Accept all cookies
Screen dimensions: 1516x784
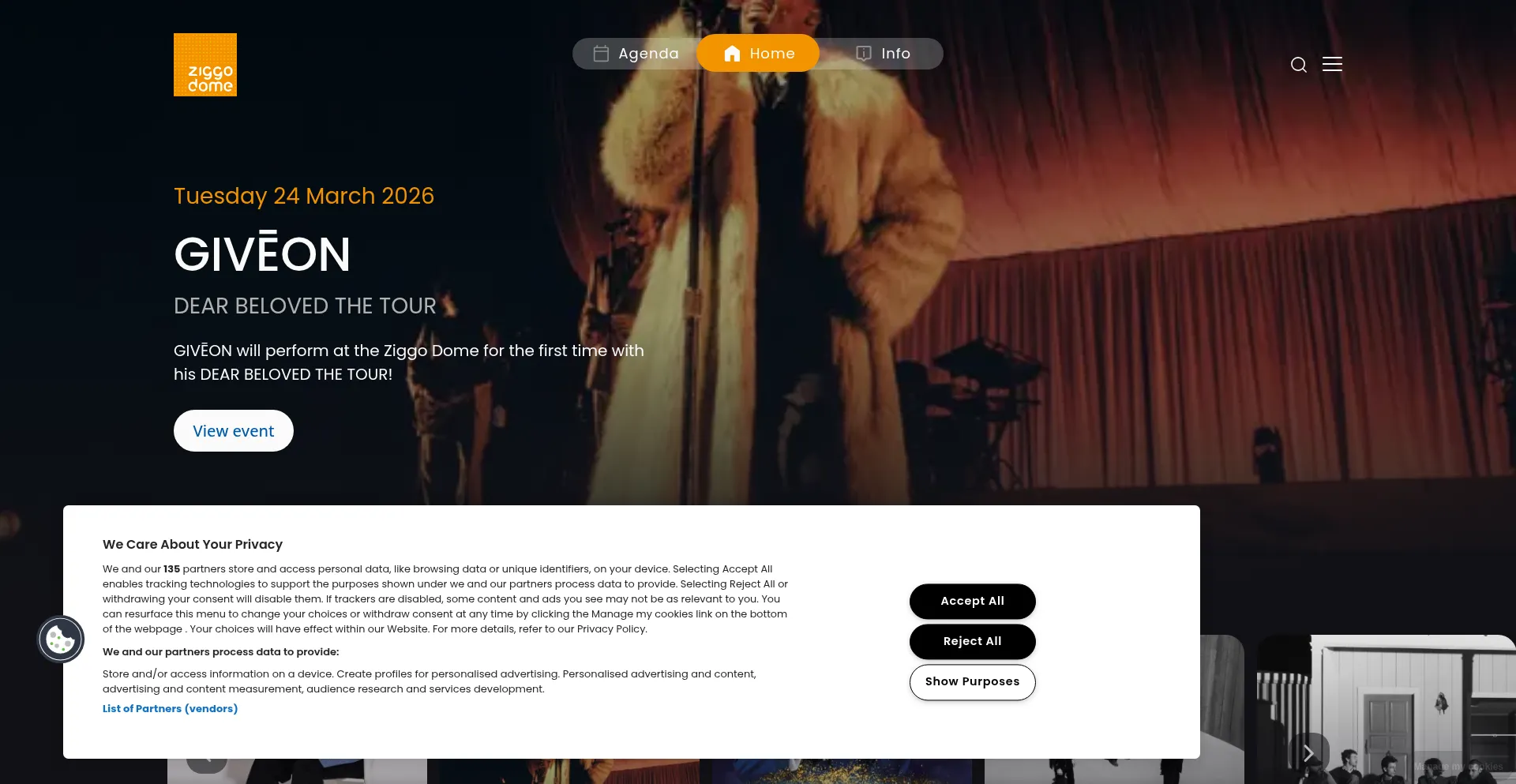coord(973,601)
